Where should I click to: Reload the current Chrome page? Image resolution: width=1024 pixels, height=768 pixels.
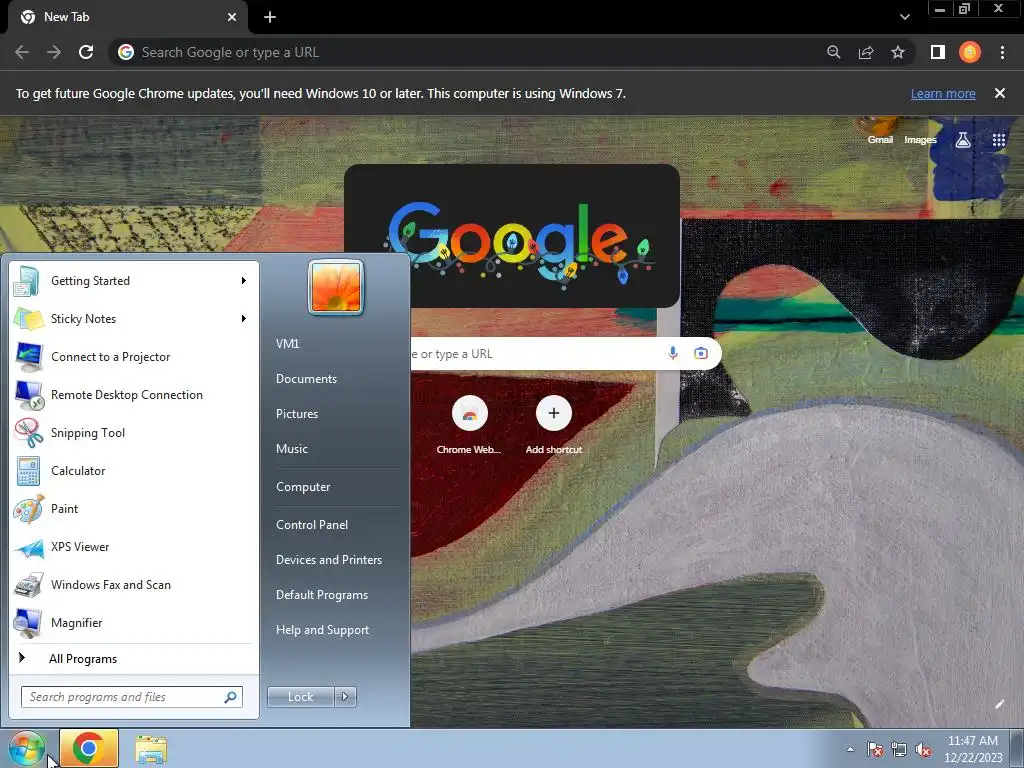tap(86, 52)
